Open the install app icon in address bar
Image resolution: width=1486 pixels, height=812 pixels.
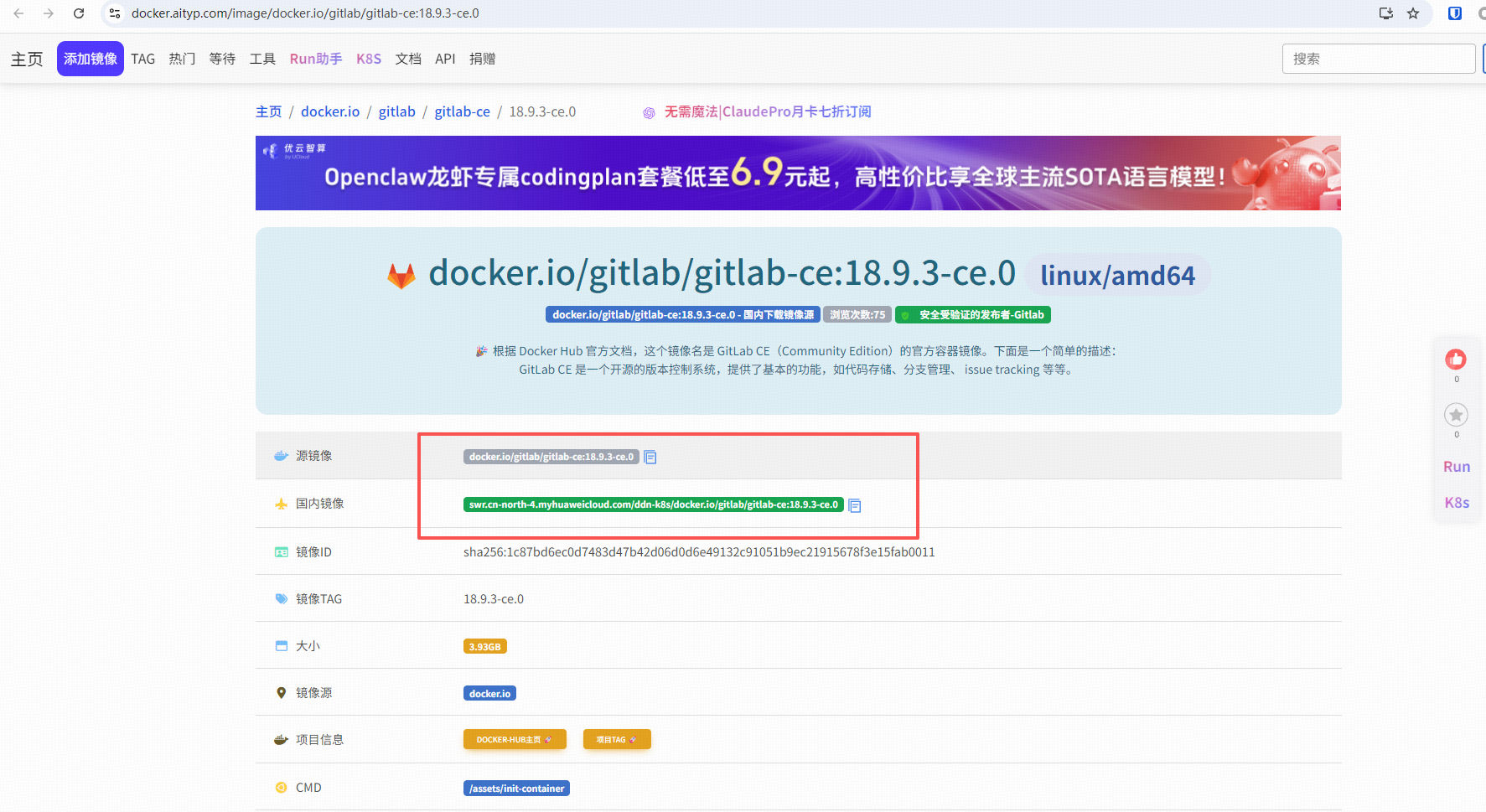click(x=1386, y=13)
